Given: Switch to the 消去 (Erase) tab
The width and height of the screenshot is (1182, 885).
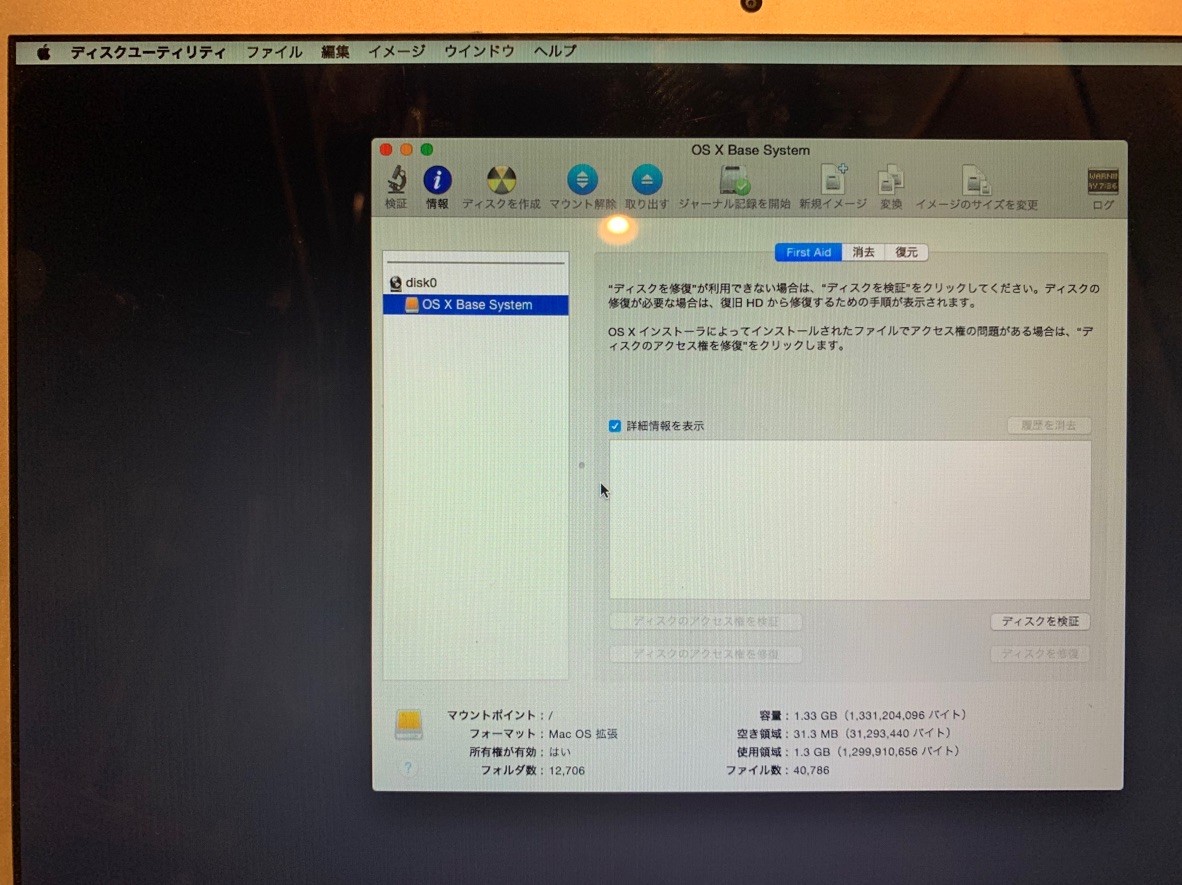Looking at the screenshot, I should pos(863,253).
